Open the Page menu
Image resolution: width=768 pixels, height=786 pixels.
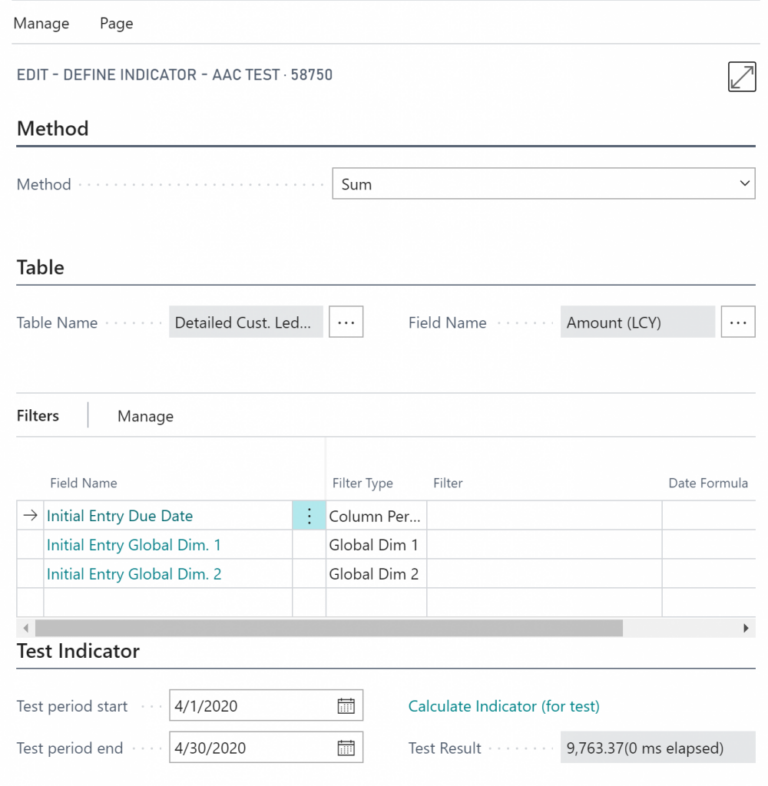click(116, 23)
